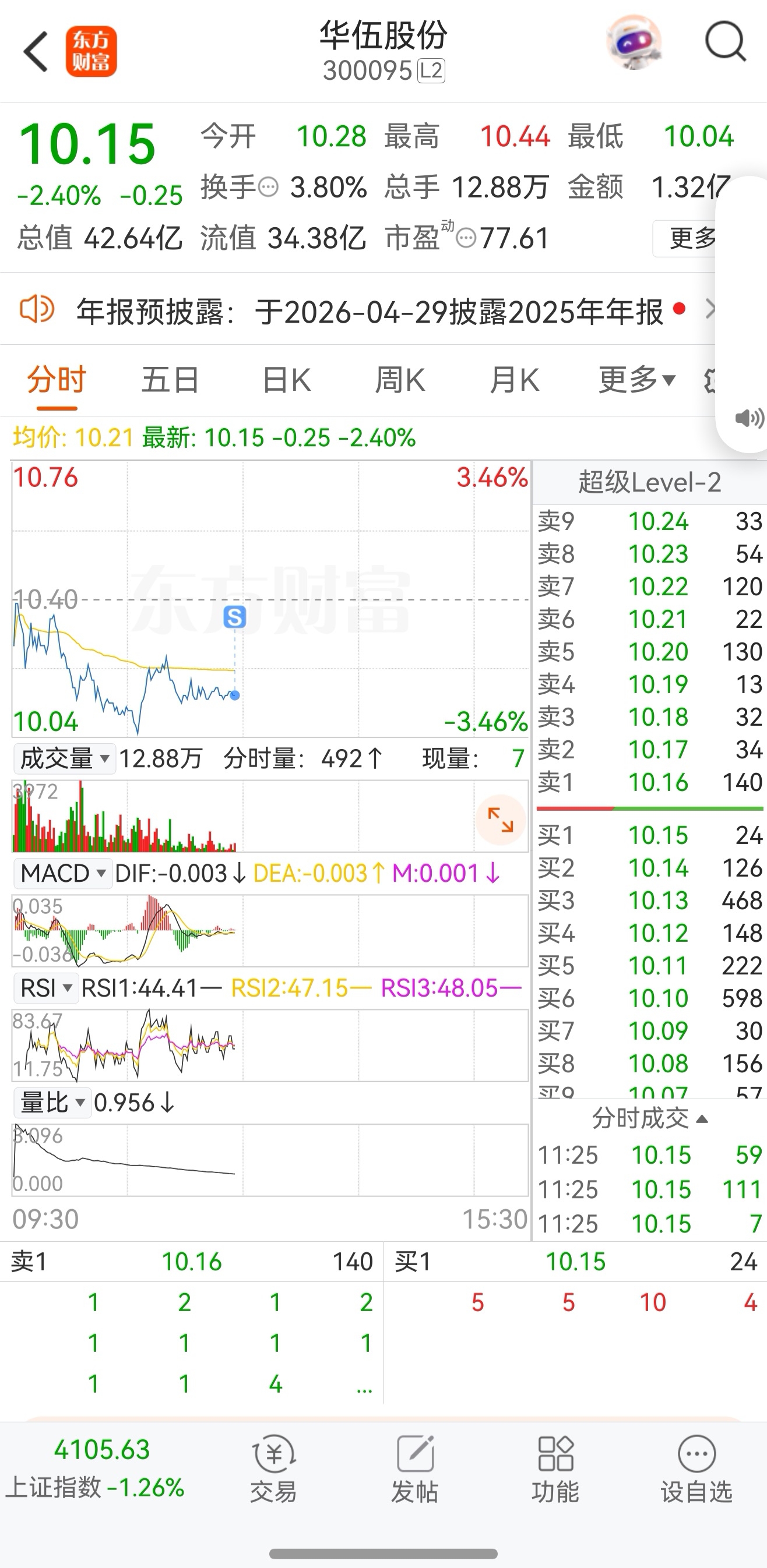
Task: Open the chart settings gear icon
Action: coord(710,380)
